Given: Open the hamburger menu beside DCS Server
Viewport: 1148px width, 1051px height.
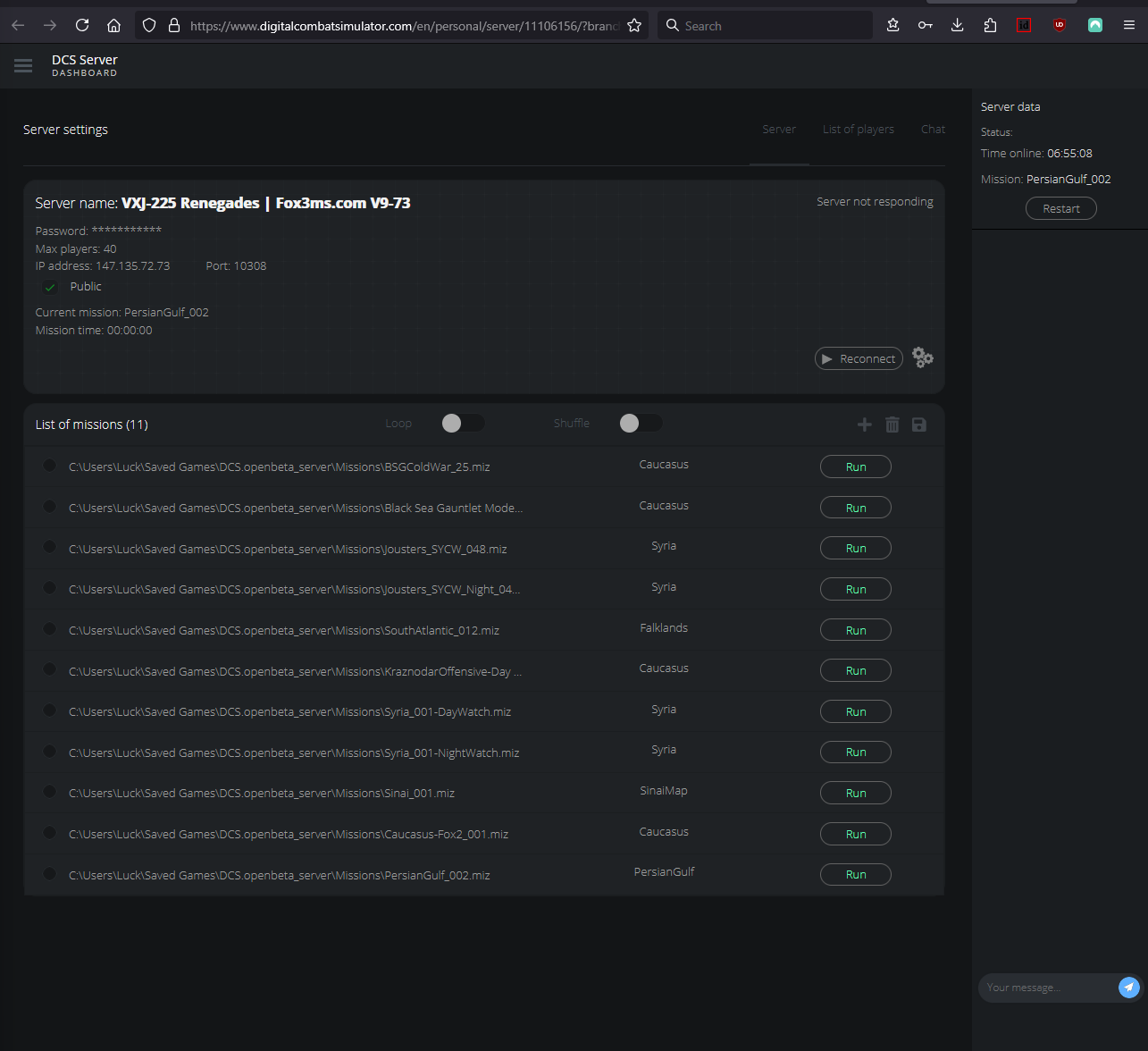Looking at the screenshot, I should (x=23, y=65).
